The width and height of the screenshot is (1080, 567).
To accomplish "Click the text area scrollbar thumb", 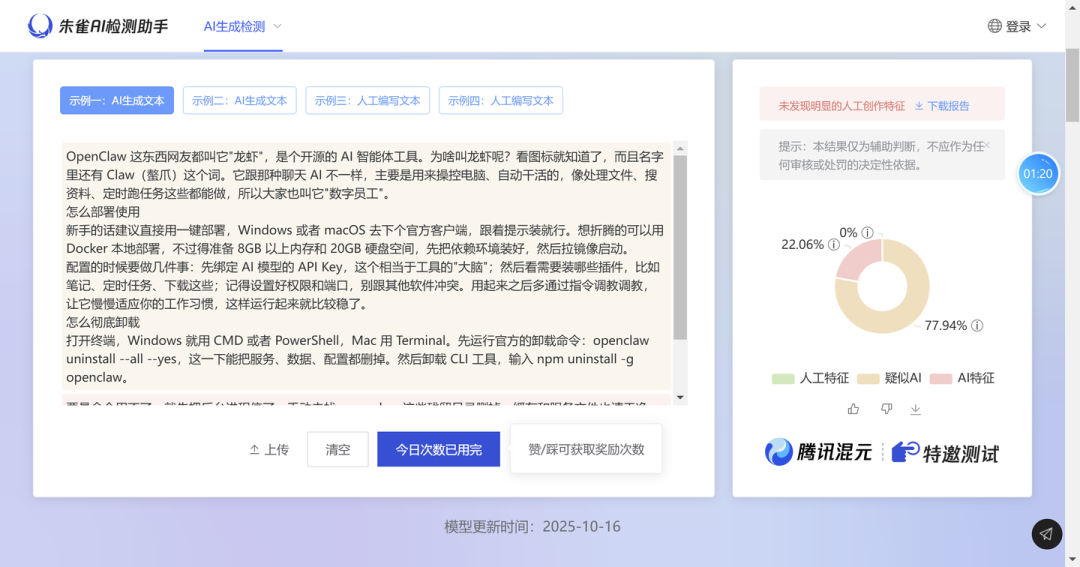I will click(x=681, y=247).
